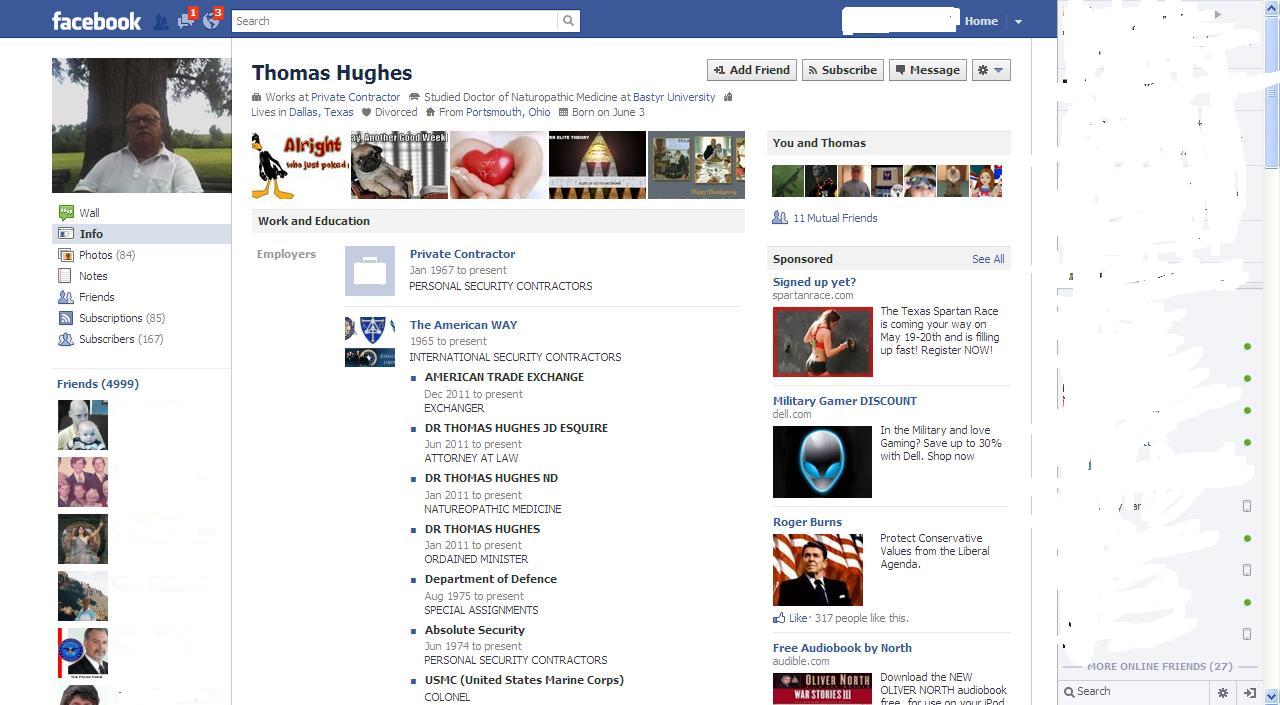Viewport: 1280px width, 705px height.
Task: Click The American WAY employer title
Action: pyautogui.click(x=463, y=325)
